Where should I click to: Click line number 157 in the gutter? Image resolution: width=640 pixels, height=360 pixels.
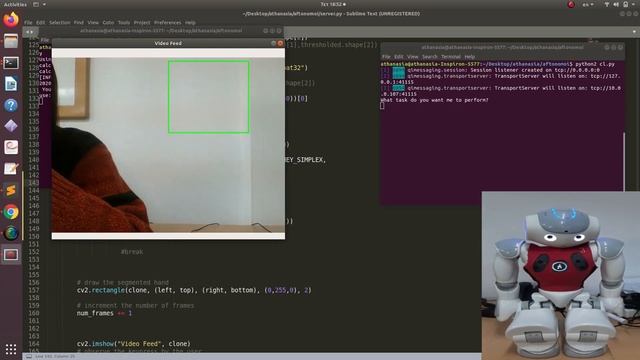coord(34,290)
